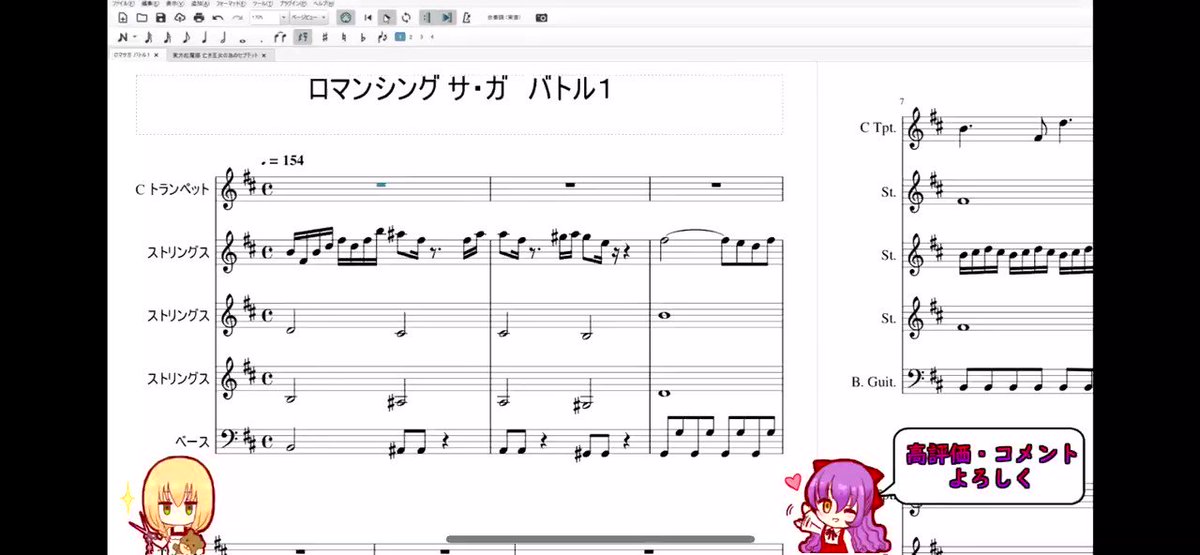
Task: Redo the last undone action
Action: point(237,18)
